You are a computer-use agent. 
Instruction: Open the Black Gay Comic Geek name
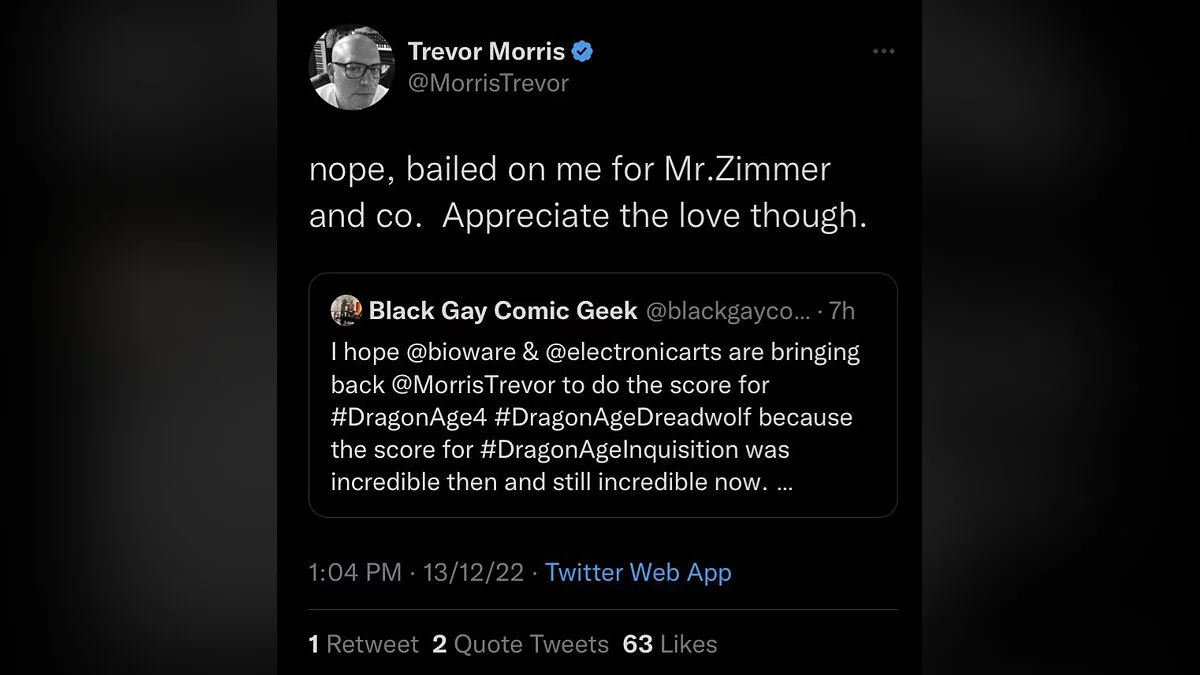[x=503, y=311]
